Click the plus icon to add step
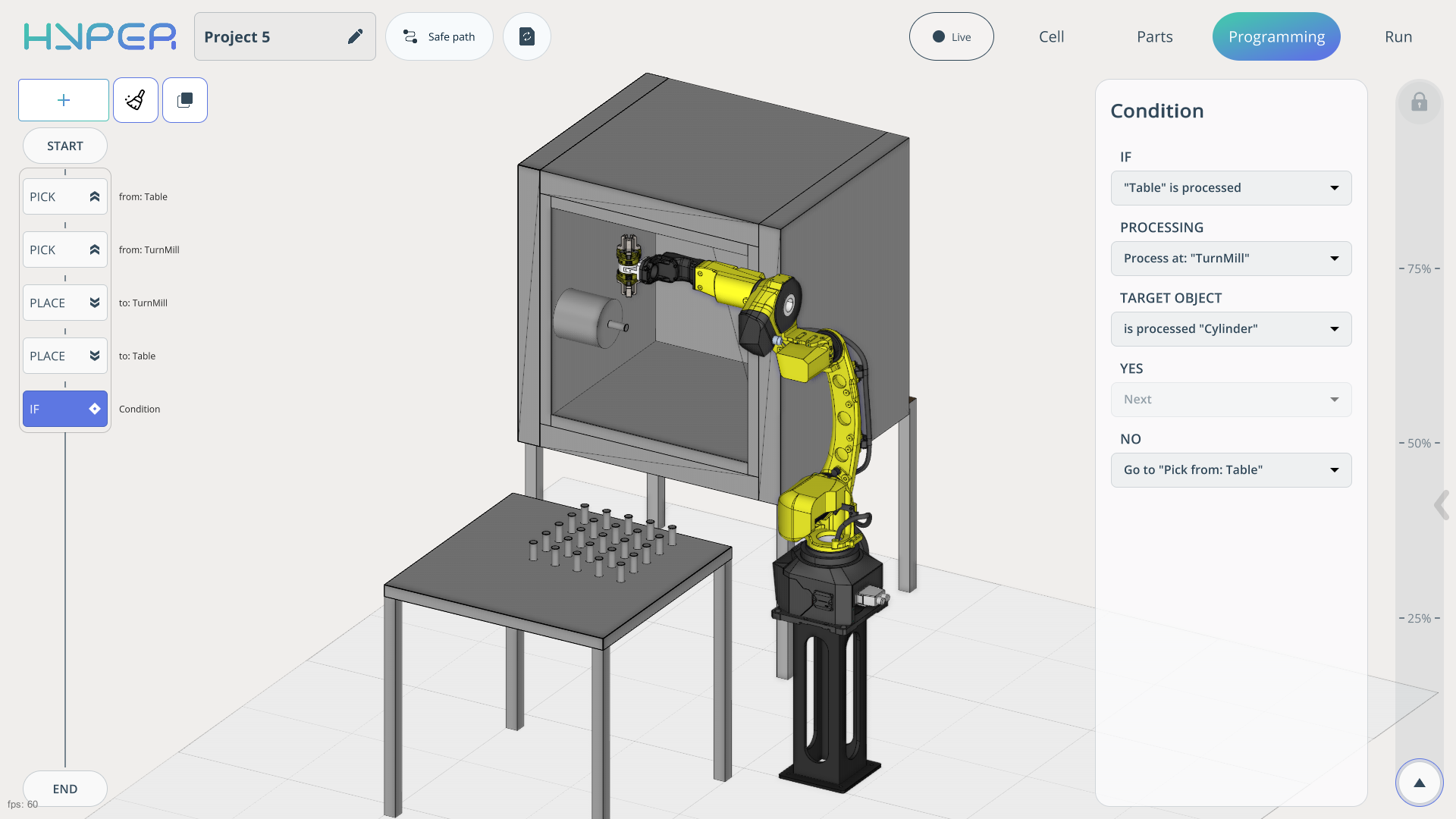This screenshot has width=1456, height=819. tap(64, 100)
